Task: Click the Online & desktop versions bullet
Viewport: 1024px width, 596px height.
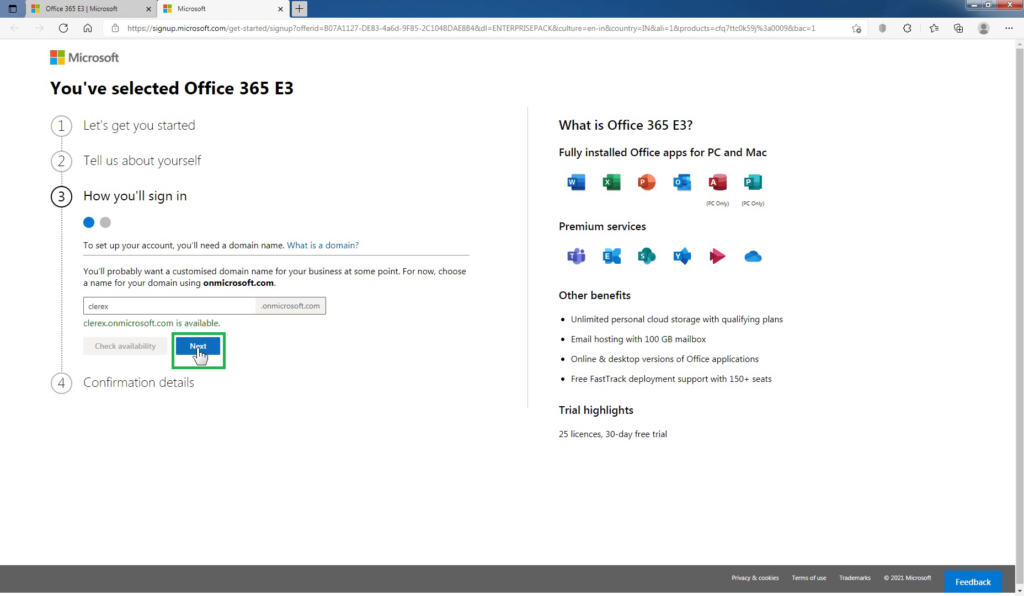Action: [x=665, y=359]
